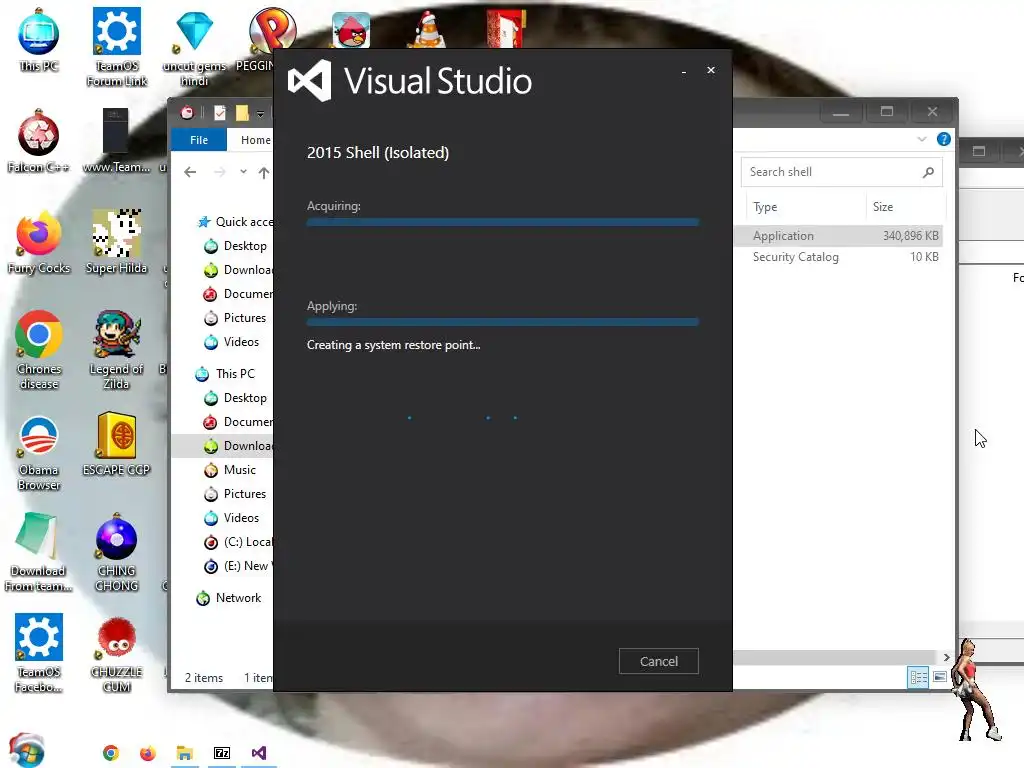The image size is (1024, 768).
Task: Open Falcon C++ desktop icon
Action: [39, 142]
